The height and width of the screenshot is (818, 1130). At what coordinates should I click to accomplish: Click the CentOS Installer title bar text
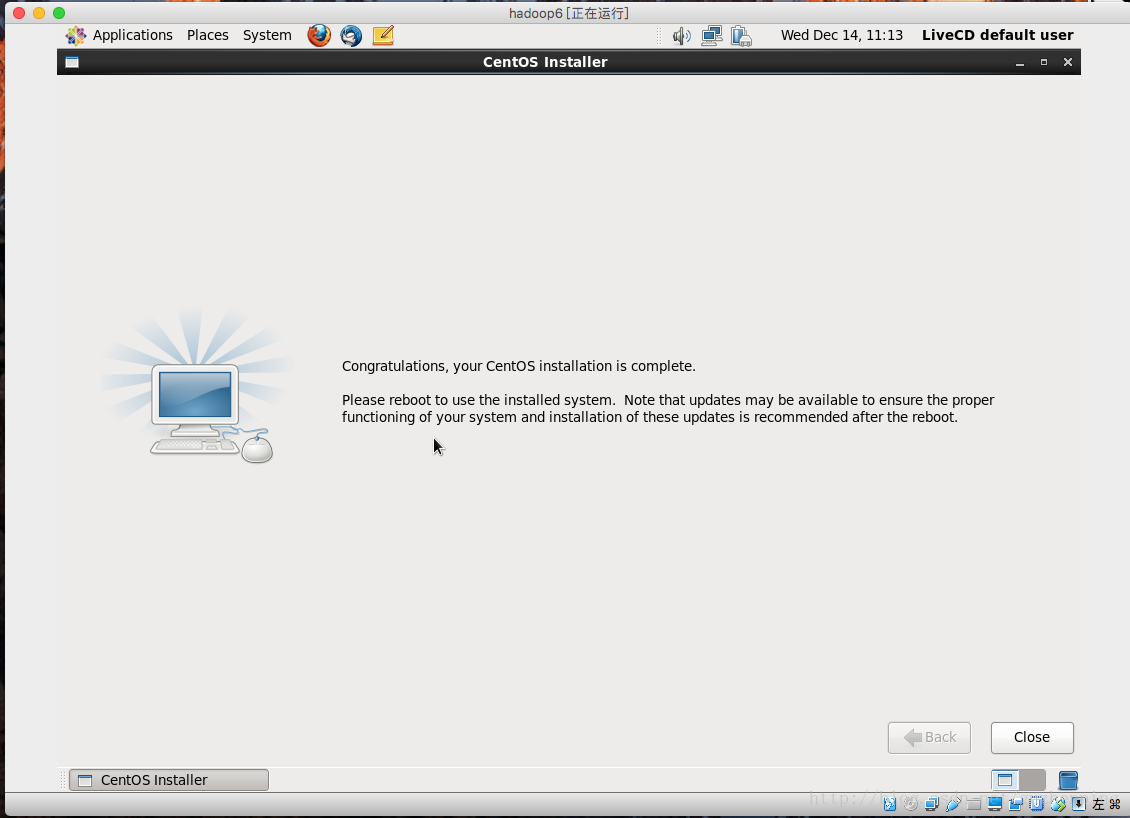click(545, 62)
